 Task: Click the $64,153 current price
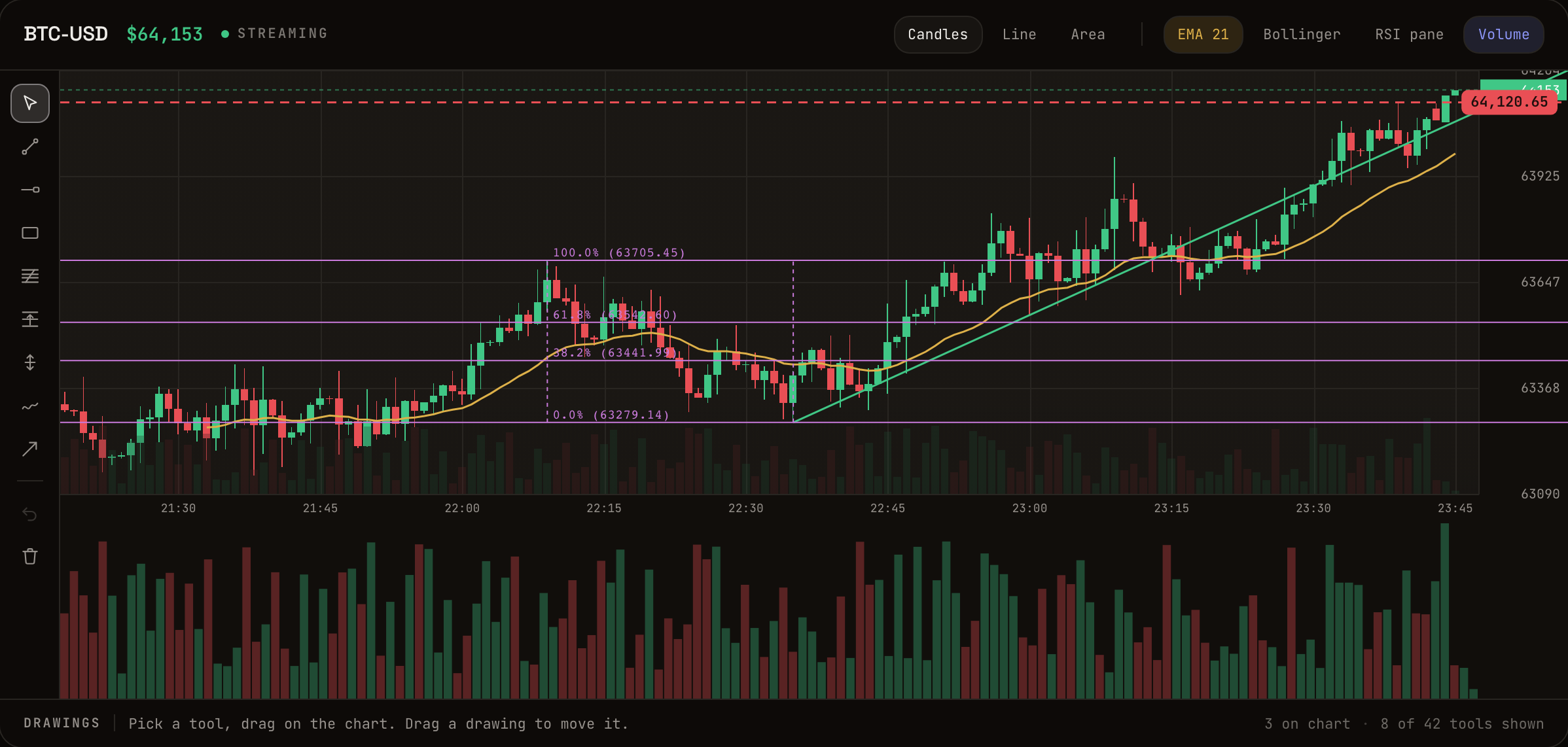[x=164, y=34]
